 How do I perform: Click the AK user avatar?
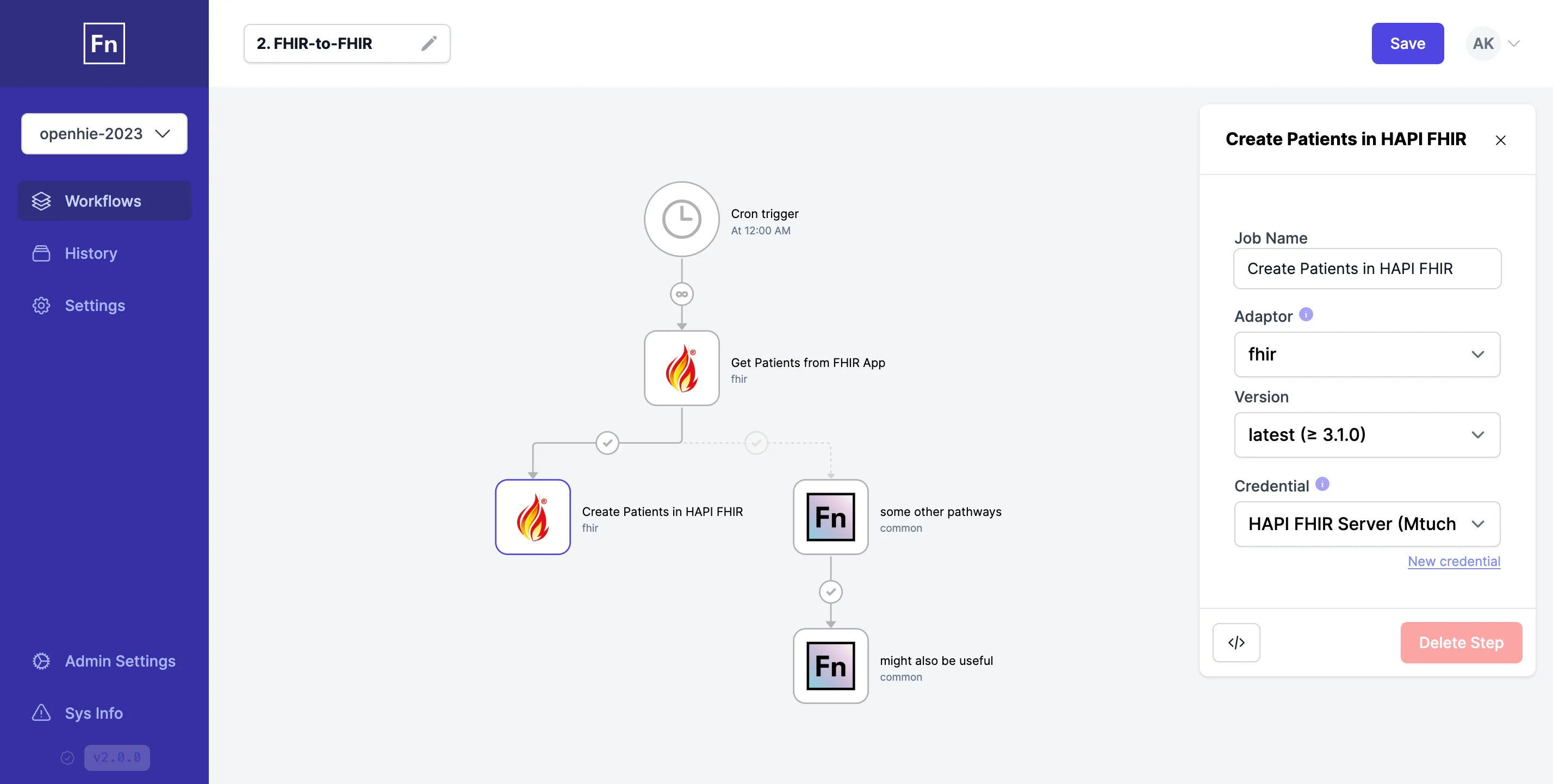pyautogui.click(x=1482, y=43)
